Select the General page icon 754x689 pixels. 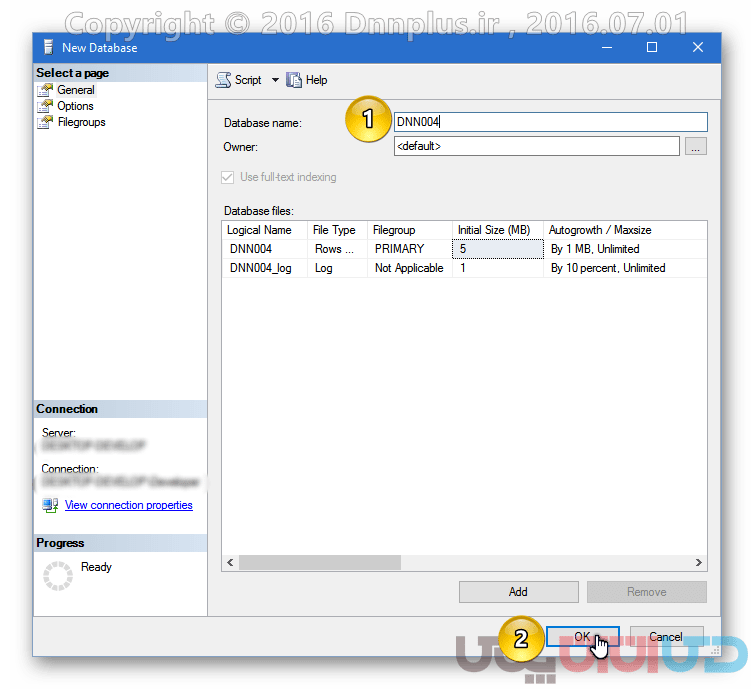point(45,90)
